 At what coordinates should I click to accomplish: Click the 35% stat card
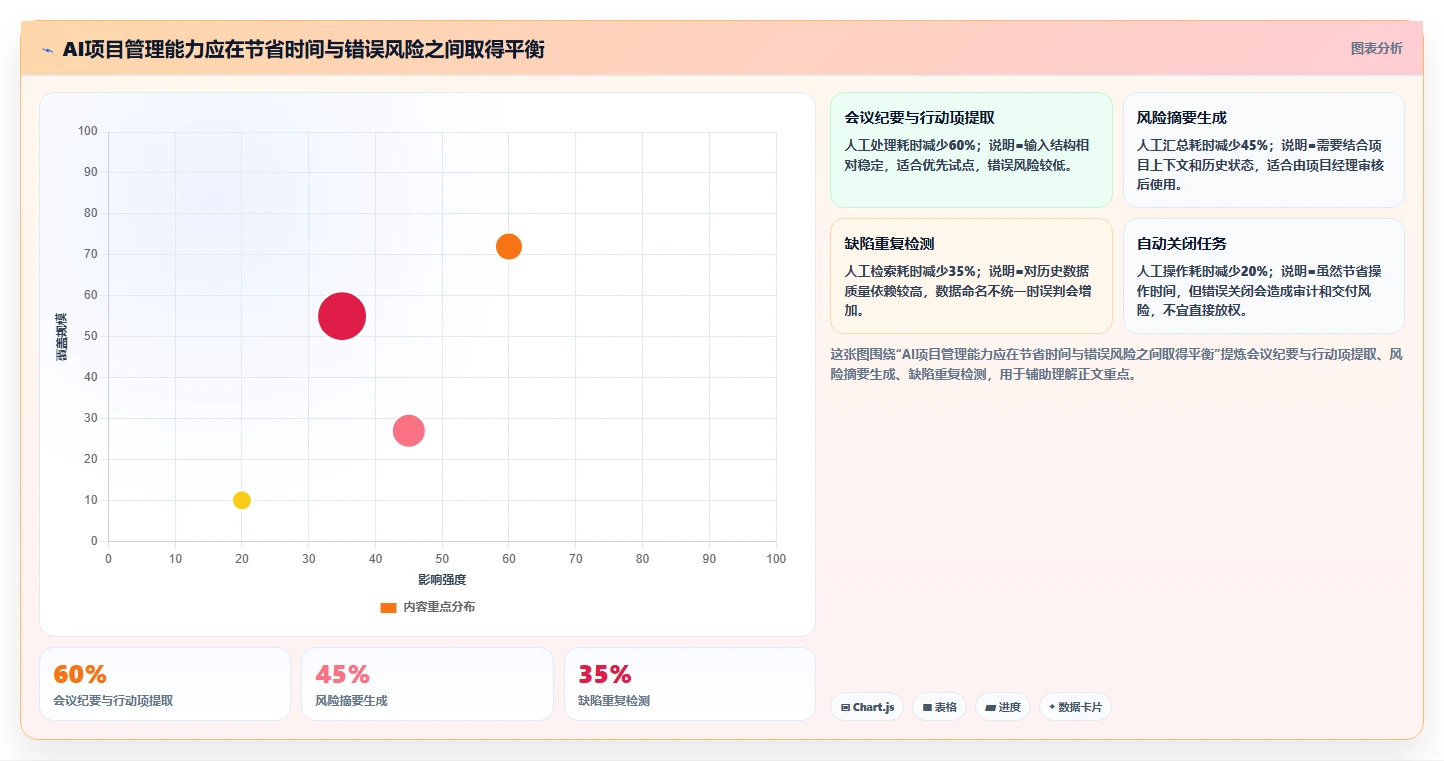pyautogui.click(x=690, y=684)
